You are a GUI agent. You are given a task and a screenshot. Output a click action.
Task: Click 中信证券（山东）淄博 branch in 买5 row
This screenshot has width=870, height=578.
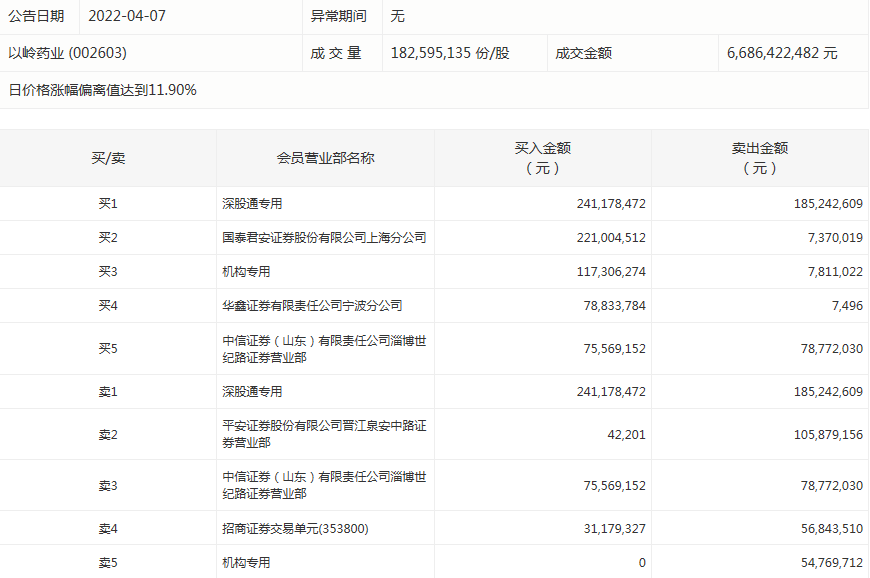point(324,349)
